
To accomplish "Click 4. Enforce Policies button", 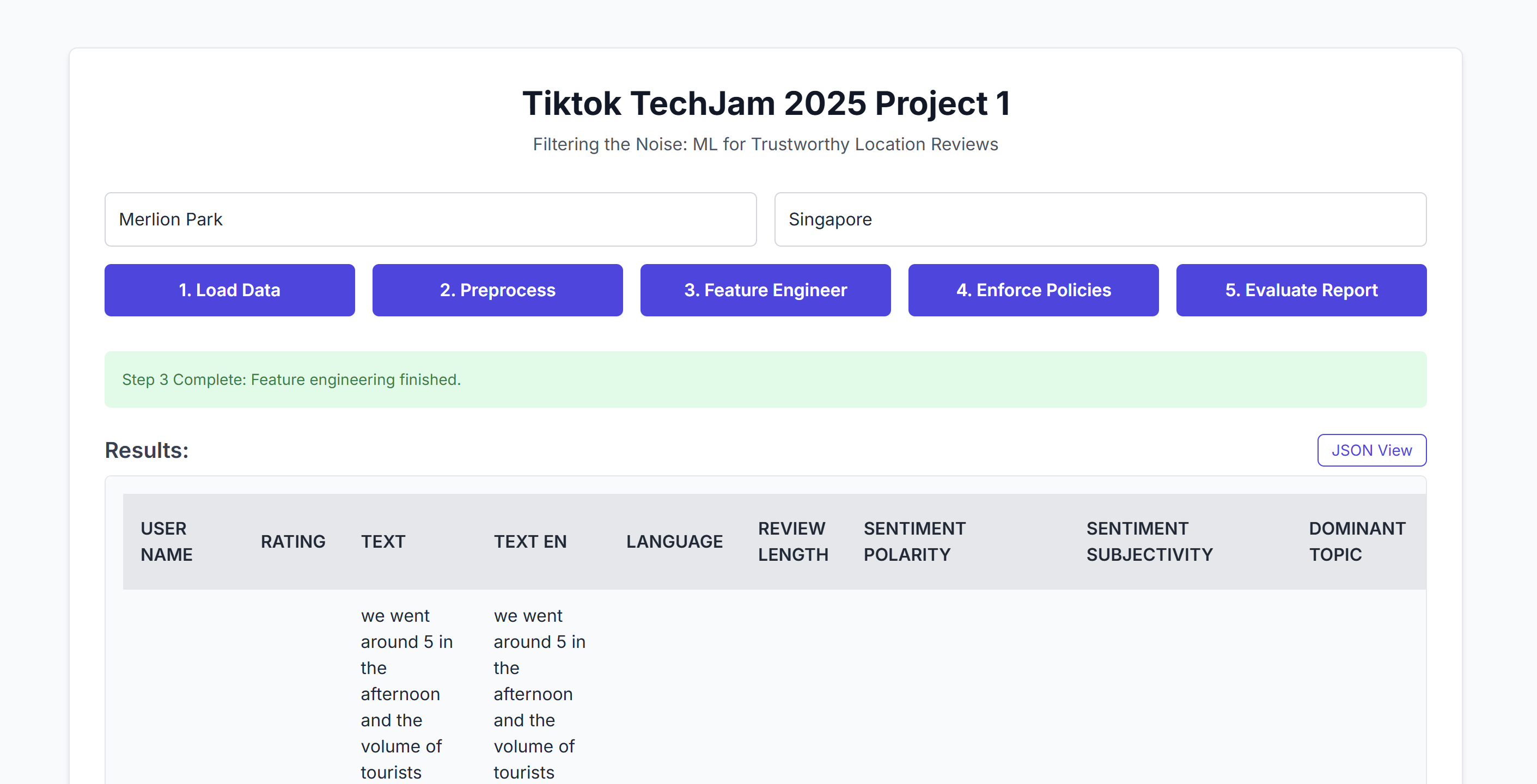I will click(x=1033, y=290).
